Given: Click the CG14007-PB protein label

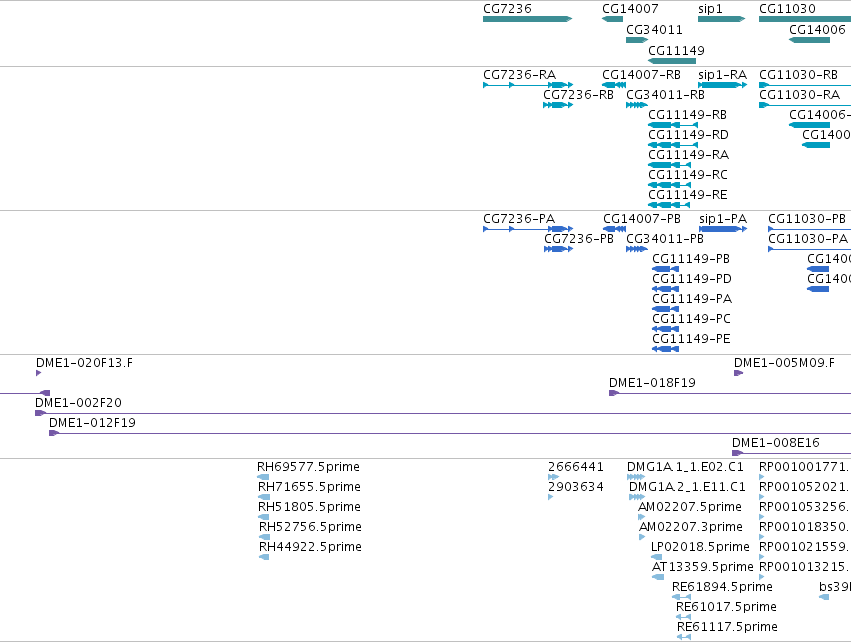Looking at the screenshot, I should (x=642, y=219).
